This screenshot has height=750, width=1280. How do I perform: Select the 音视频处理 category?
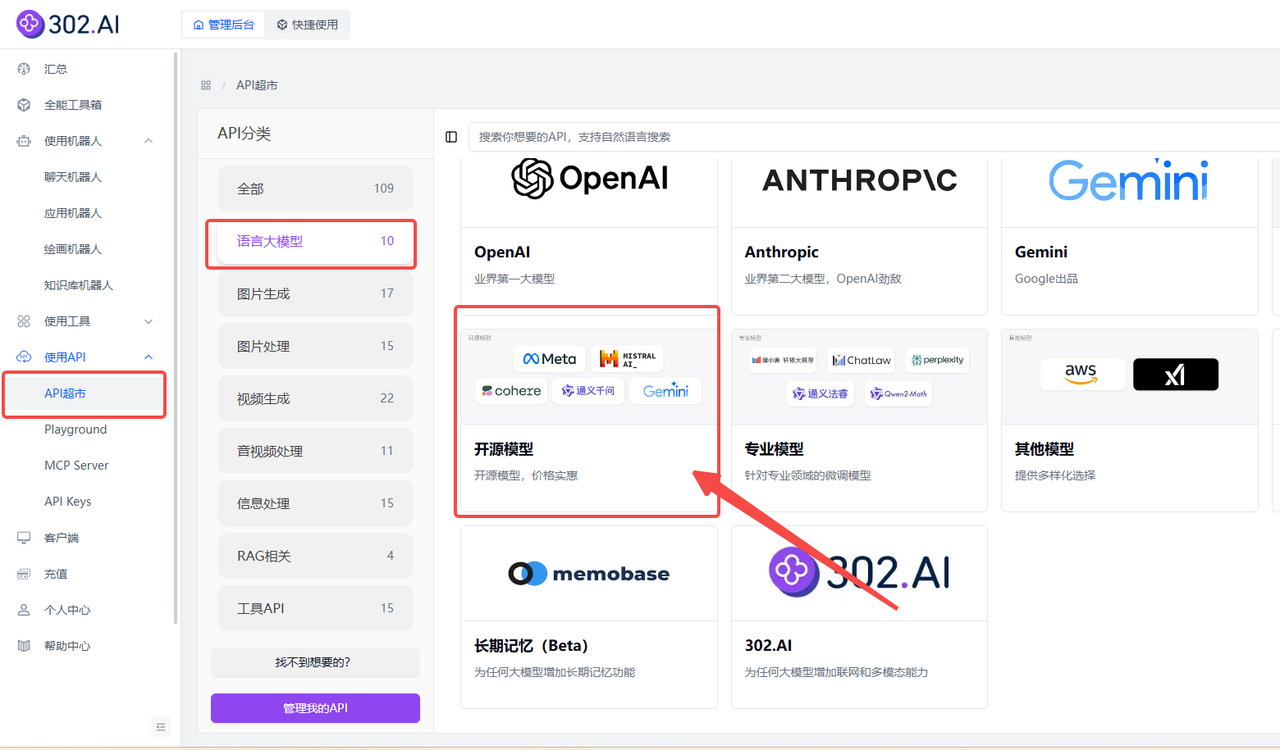coord(315,451)
